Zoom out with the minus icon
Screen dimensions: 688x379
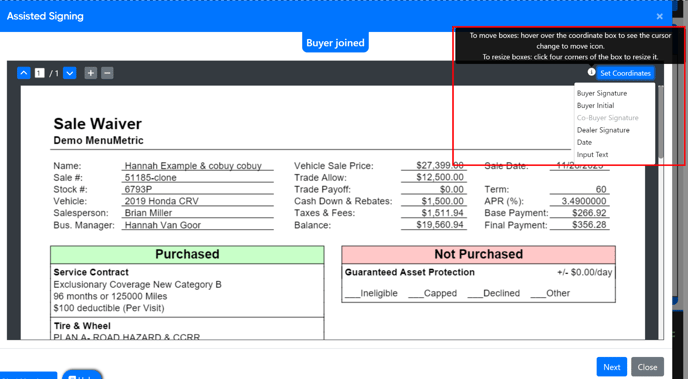tap(107, 73)
